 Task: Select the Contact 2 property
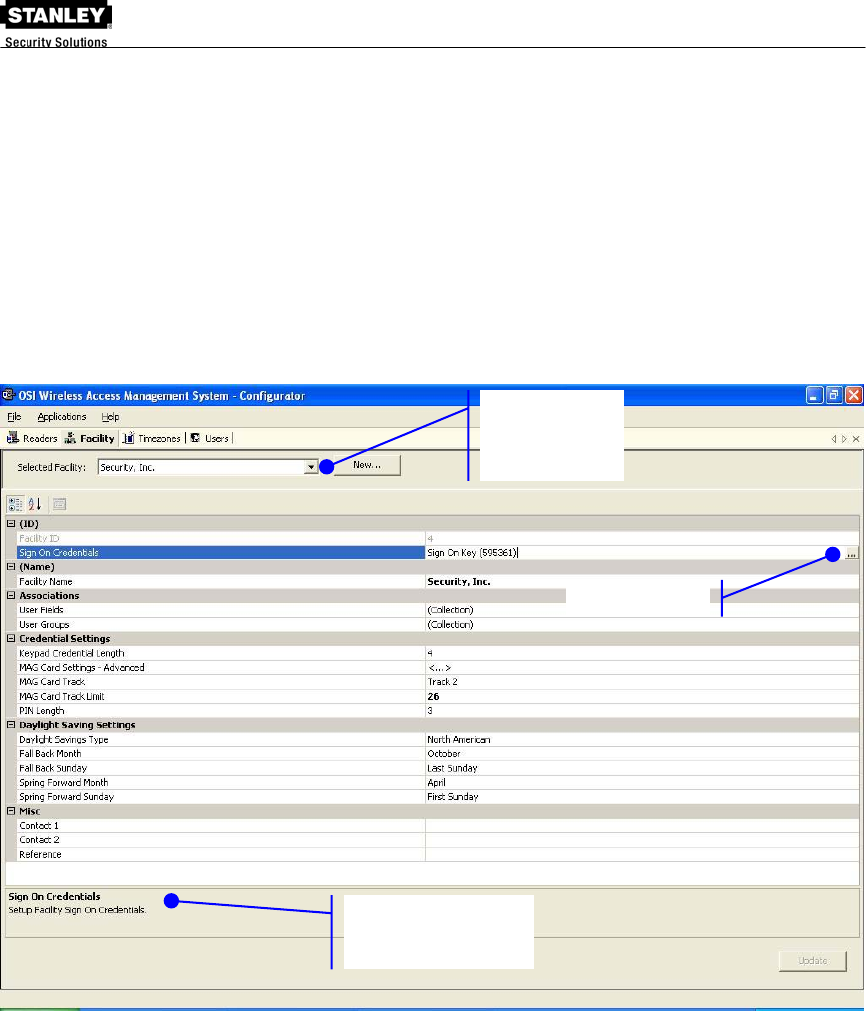pyautogui.click(x=221, y=839)
